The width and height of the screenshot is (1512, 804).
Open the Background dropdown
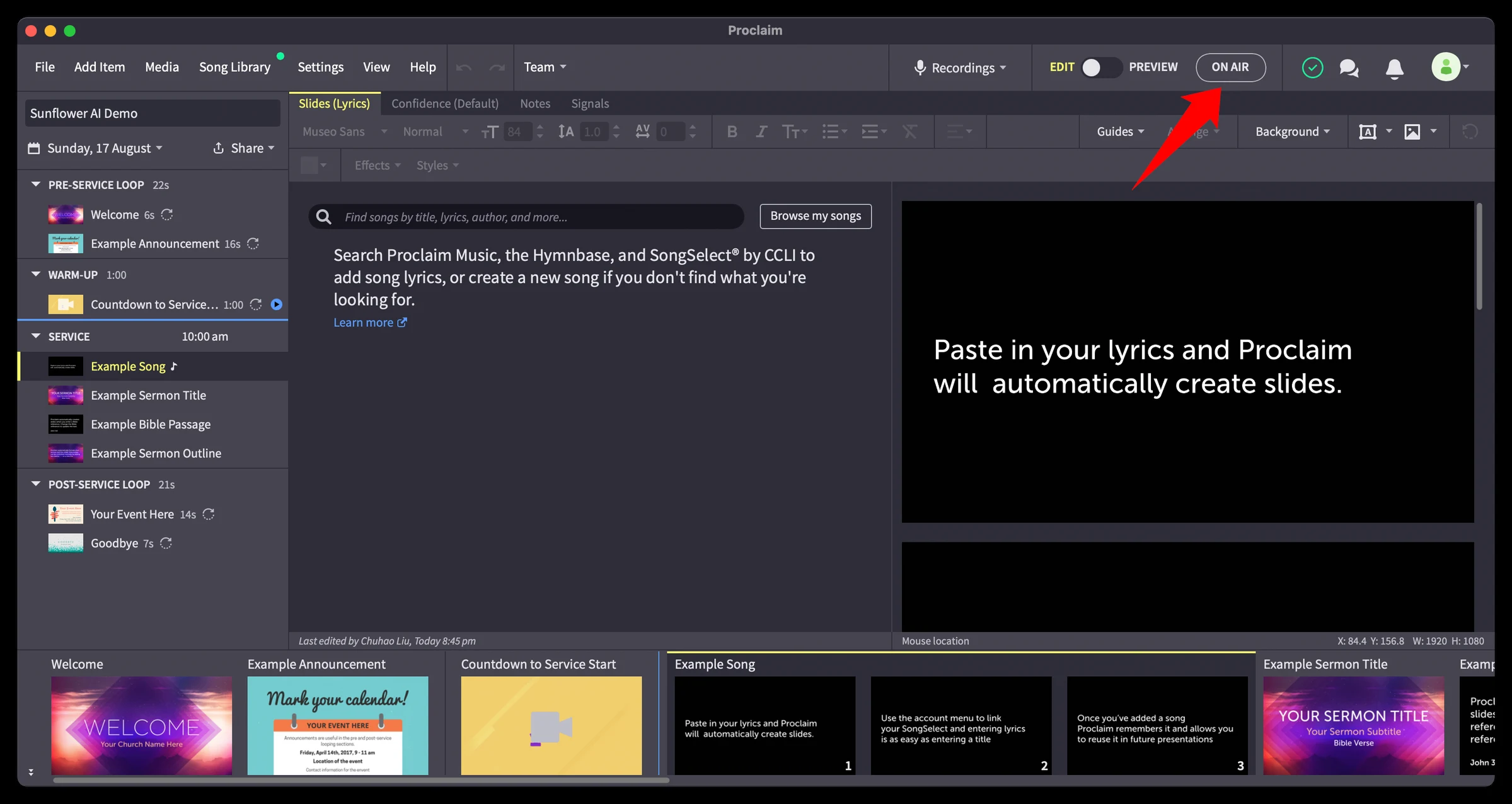tap(1292, 132)
